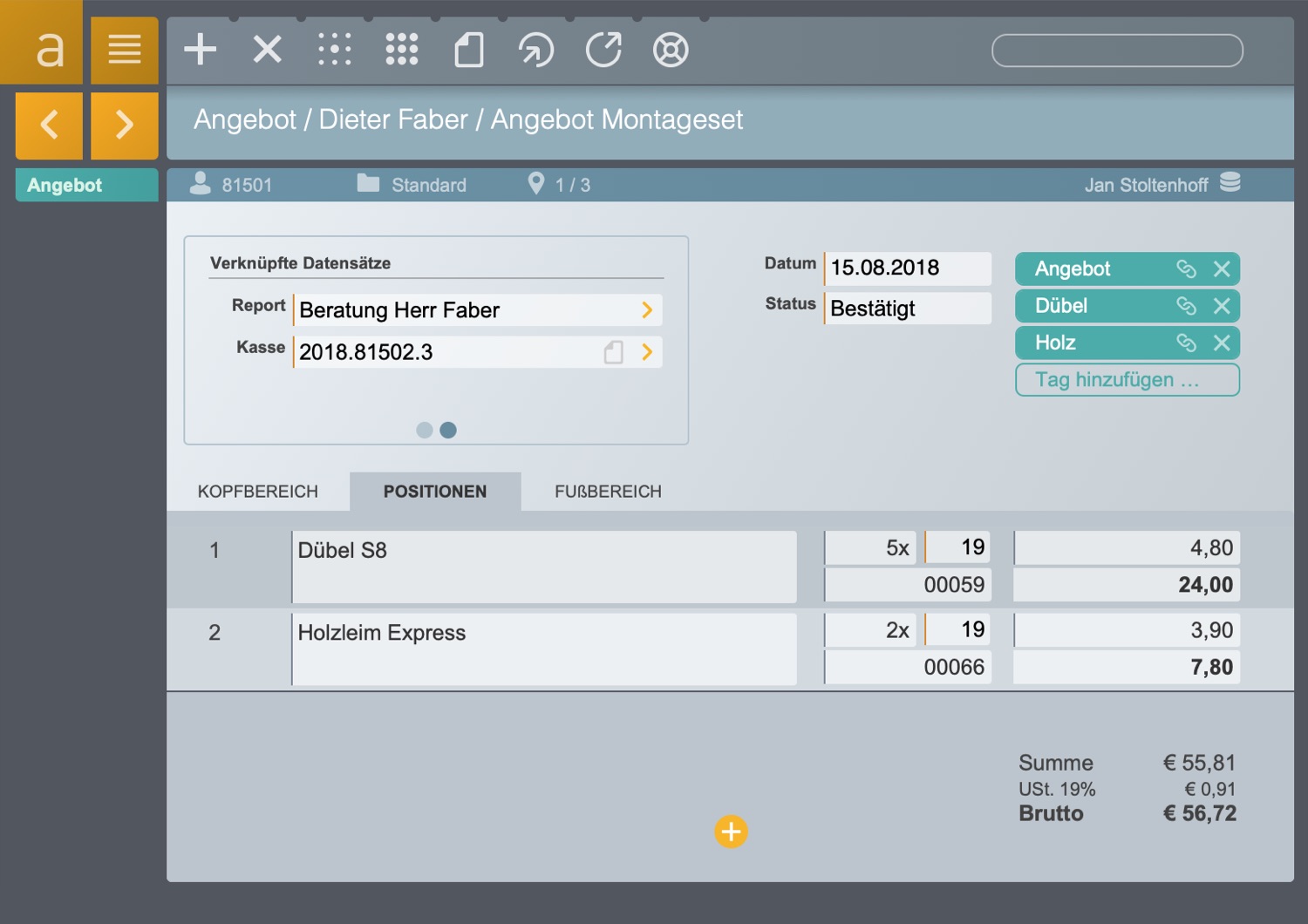Click the link icon on the Dübel tag

tap(1186, 306)
